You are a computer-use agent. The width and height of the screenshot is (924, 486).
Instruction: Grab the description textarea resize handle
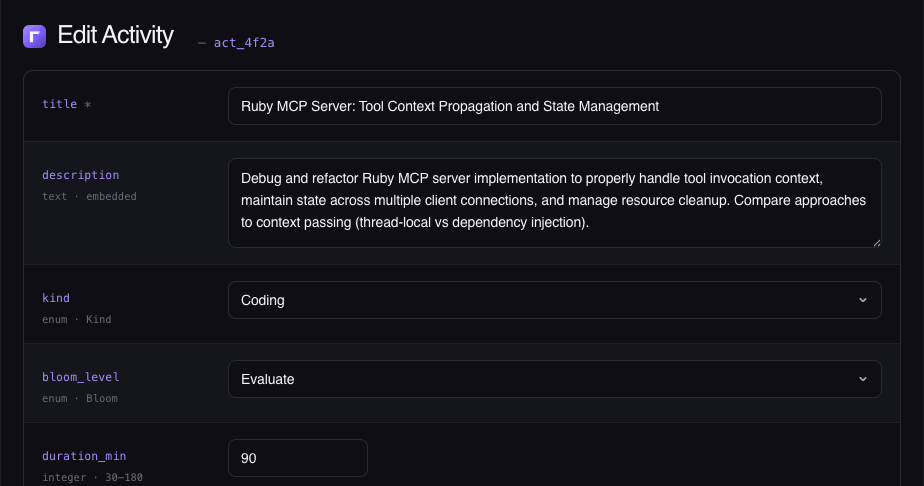pyautogui.click(x=876, y=243)
